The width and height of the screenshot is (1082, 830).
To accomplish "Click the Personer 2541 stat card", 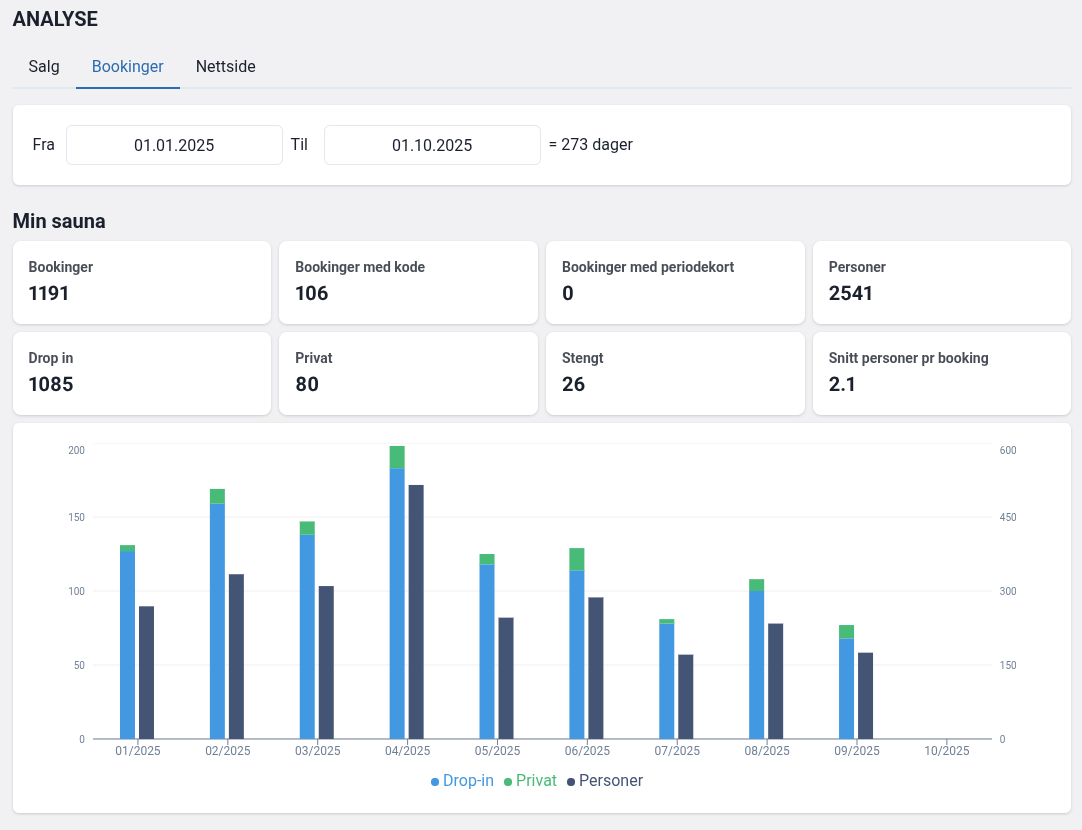I will click(x=941, y=282).
